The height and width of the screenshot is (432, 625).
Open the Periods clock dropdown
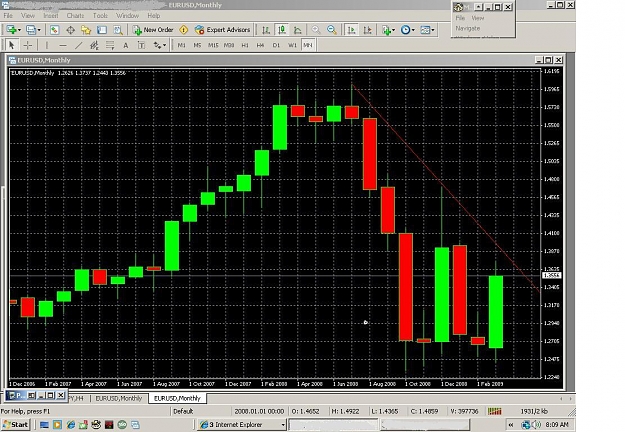click(x=408, y=30)
